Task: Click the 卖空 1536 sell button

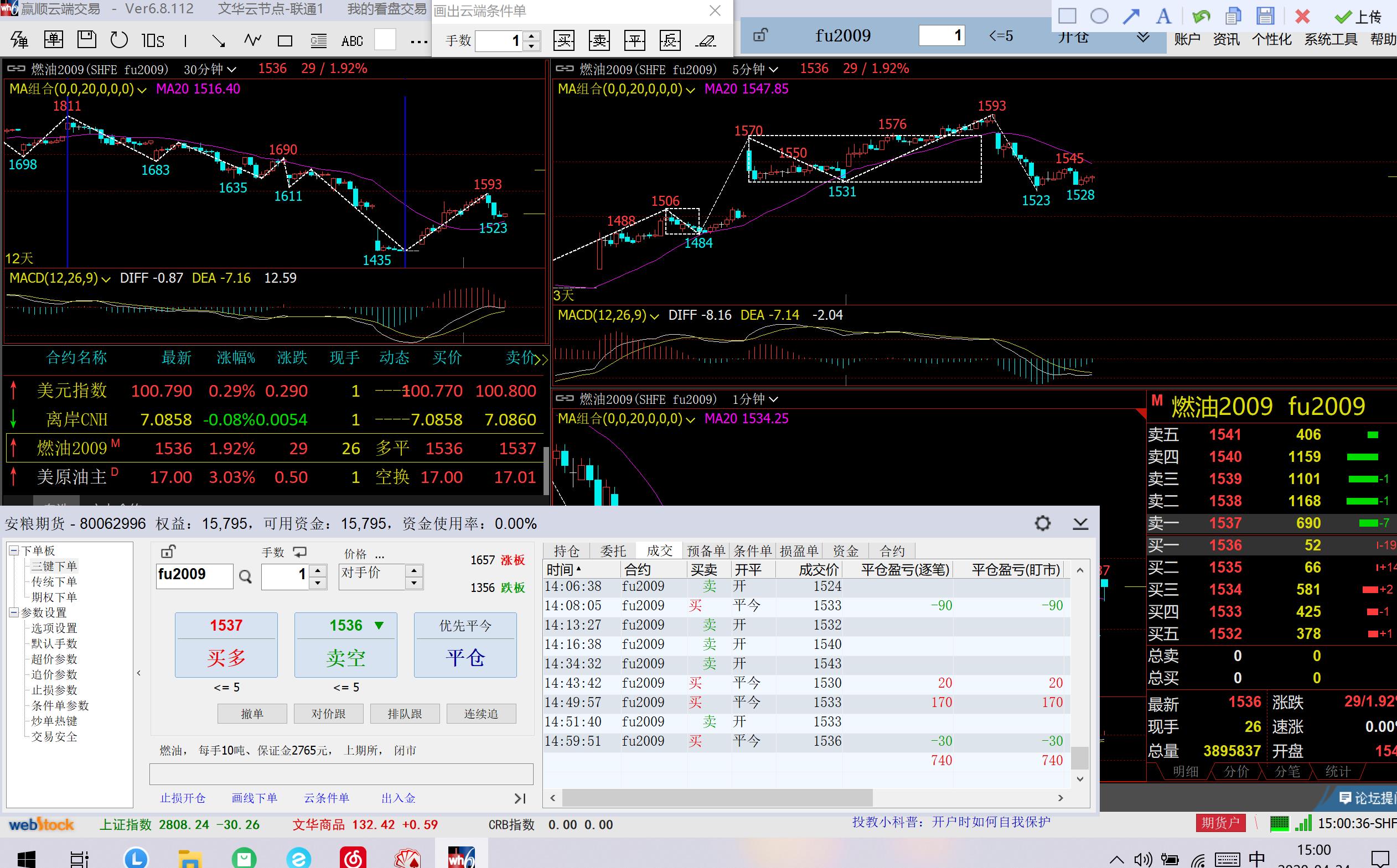Action: pyautogui.click(x=346, y=644)
